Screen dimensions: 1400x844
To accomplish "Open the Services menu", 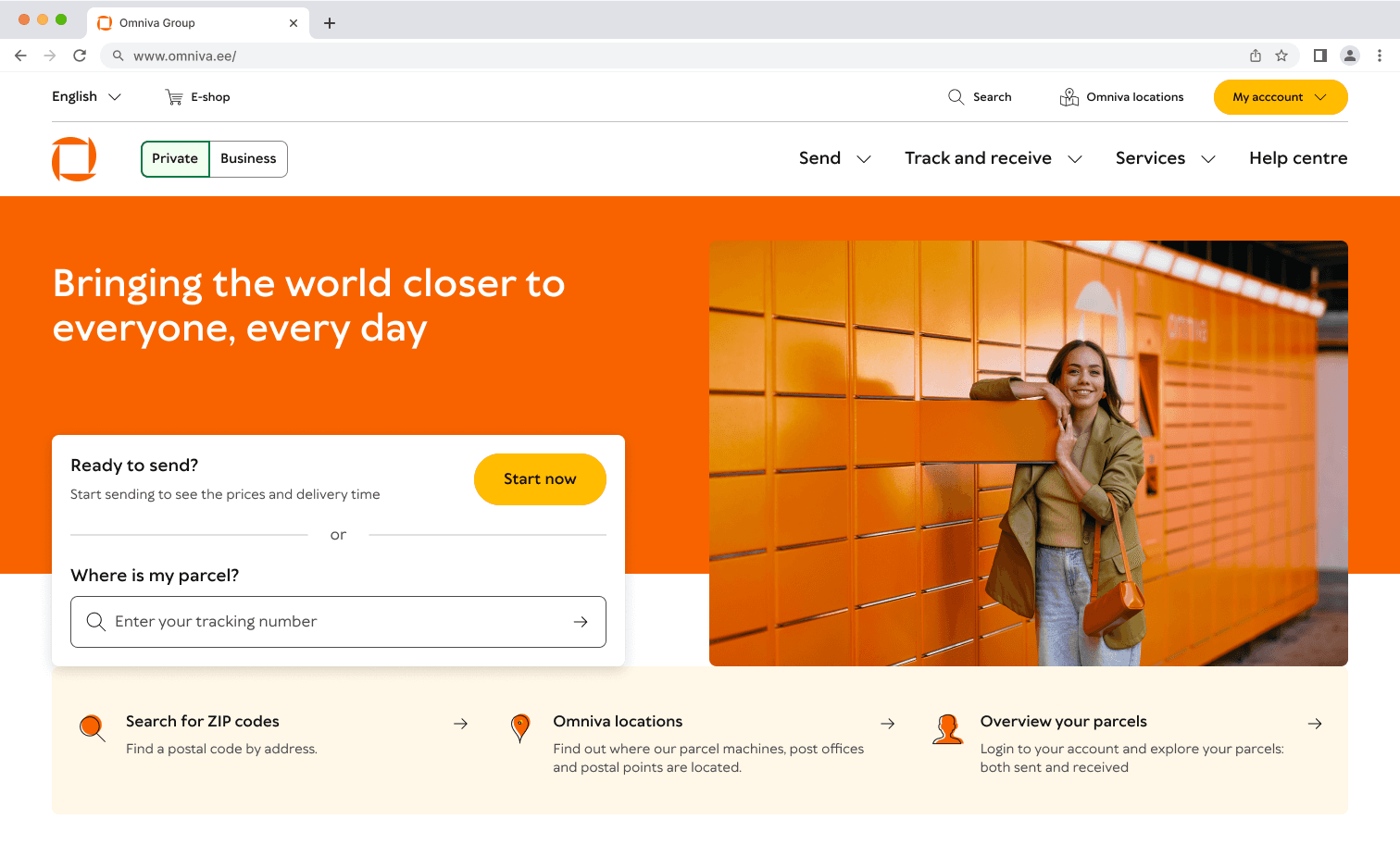I will 1166,158.
